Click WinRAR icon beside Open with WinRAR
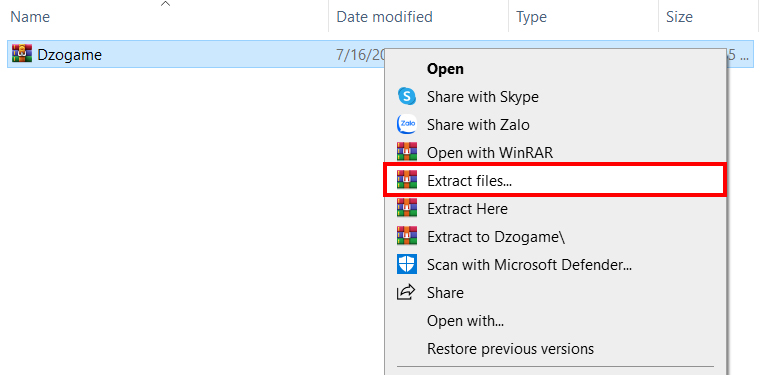The width and height of the screenshot is (764, 375). click(407, 152)
